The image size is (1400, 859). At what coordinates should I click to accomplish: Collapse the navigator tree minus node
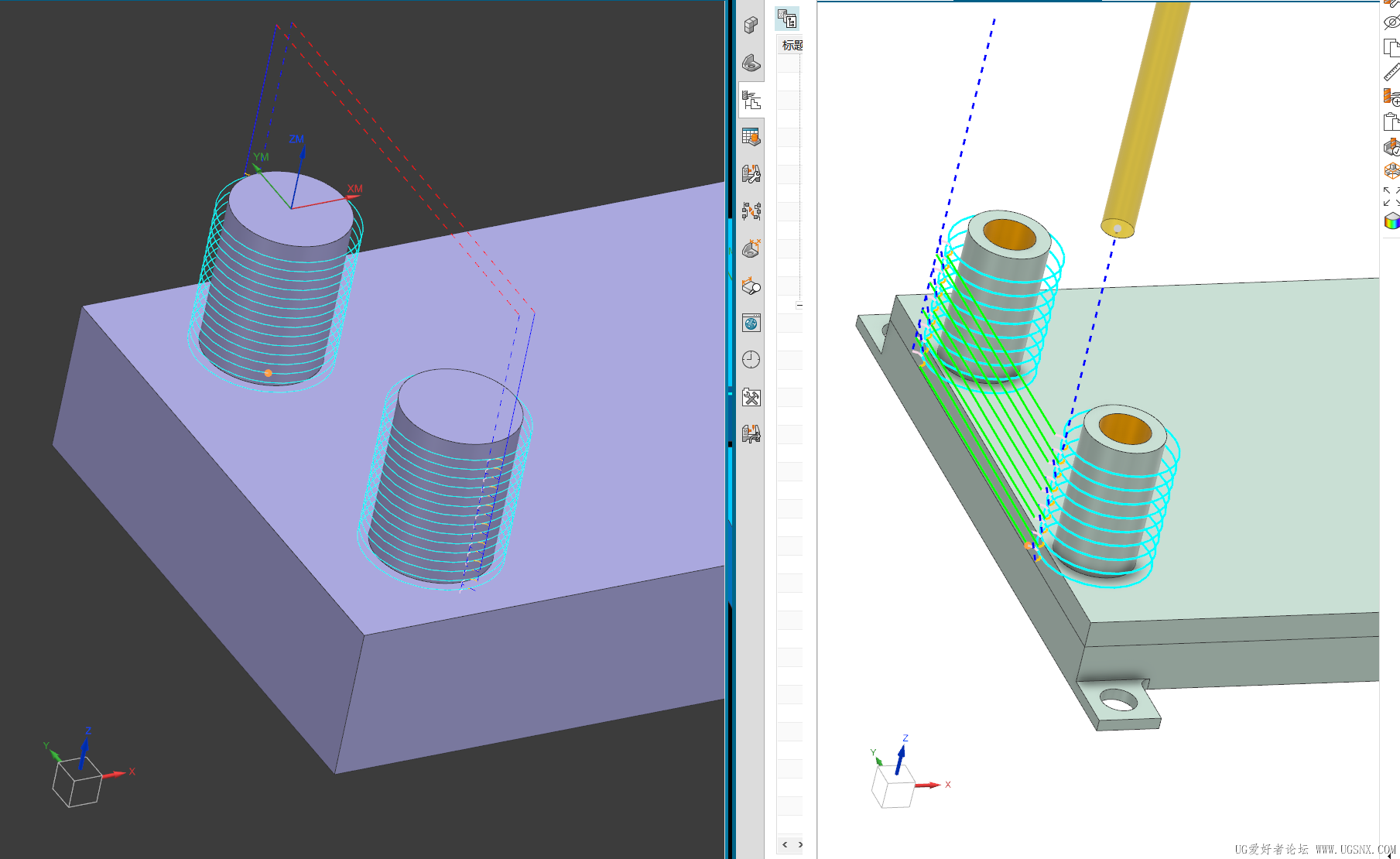click(x=799, y=305)
